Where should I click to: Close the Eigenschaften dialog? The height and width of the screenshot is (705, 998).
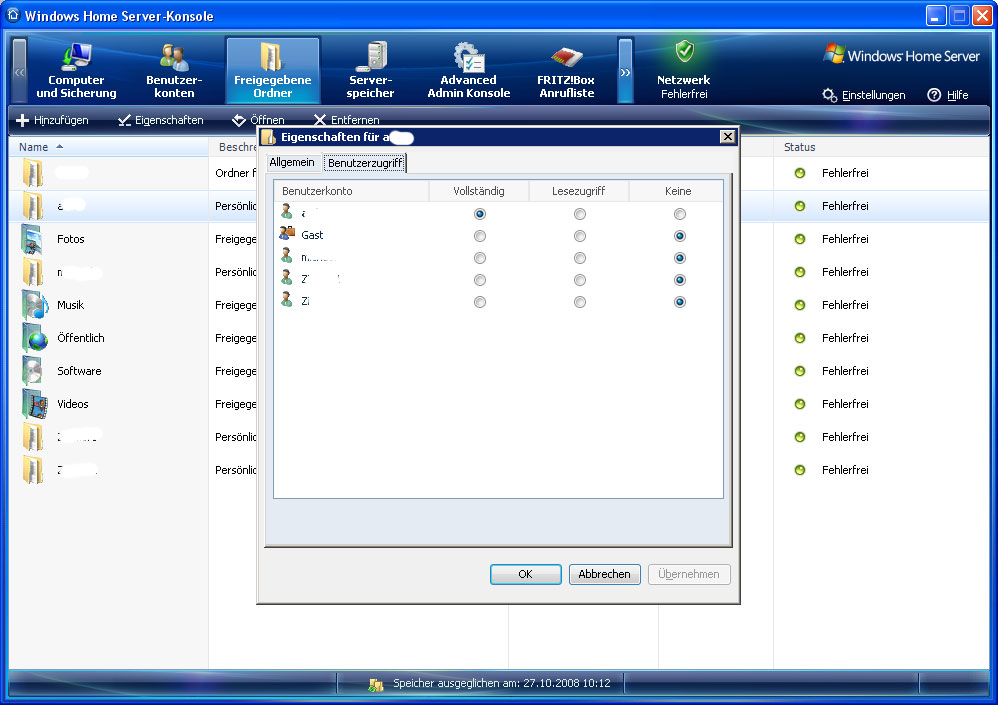point(727,137)
